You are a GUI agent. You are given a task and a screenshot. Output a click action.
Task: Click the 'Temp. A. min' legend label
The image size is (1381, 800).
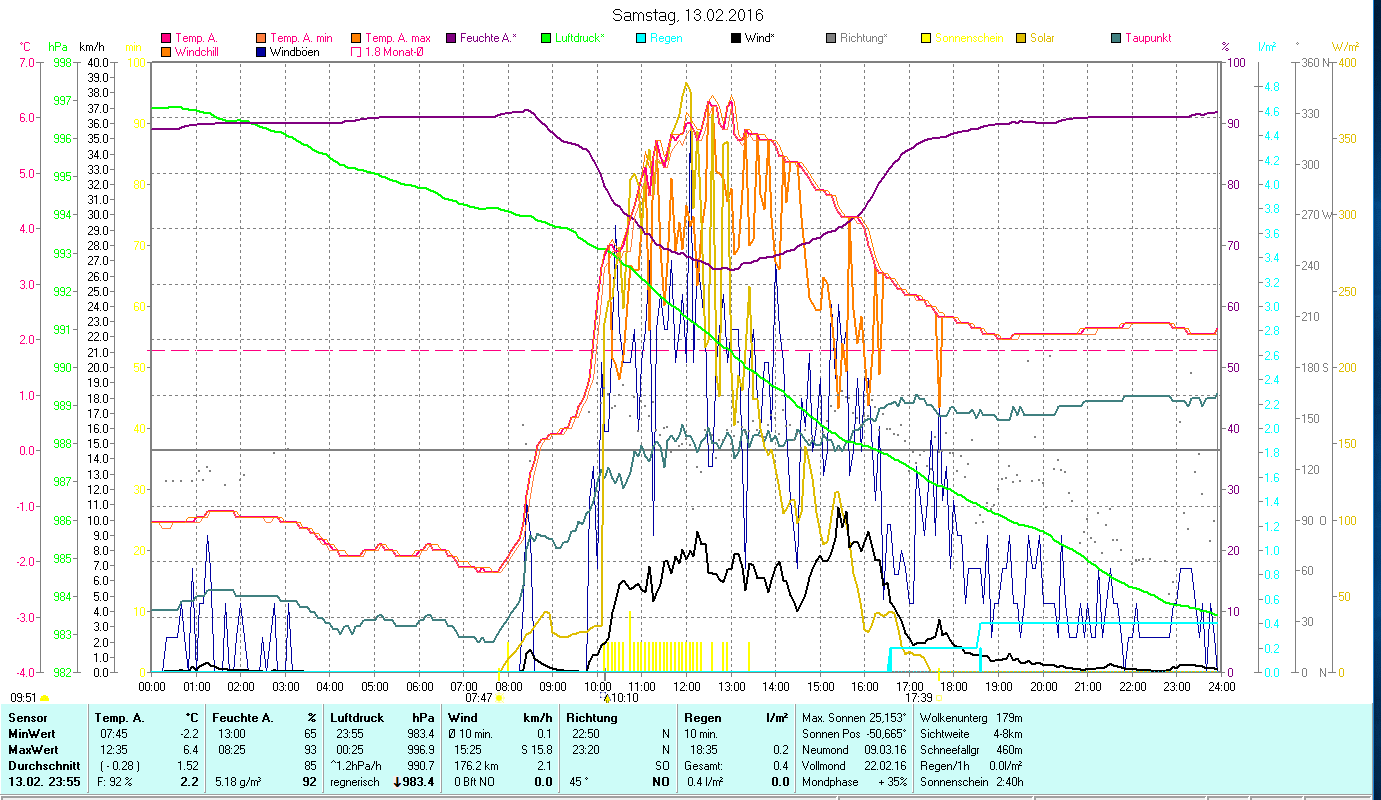[x=303, y=39]
